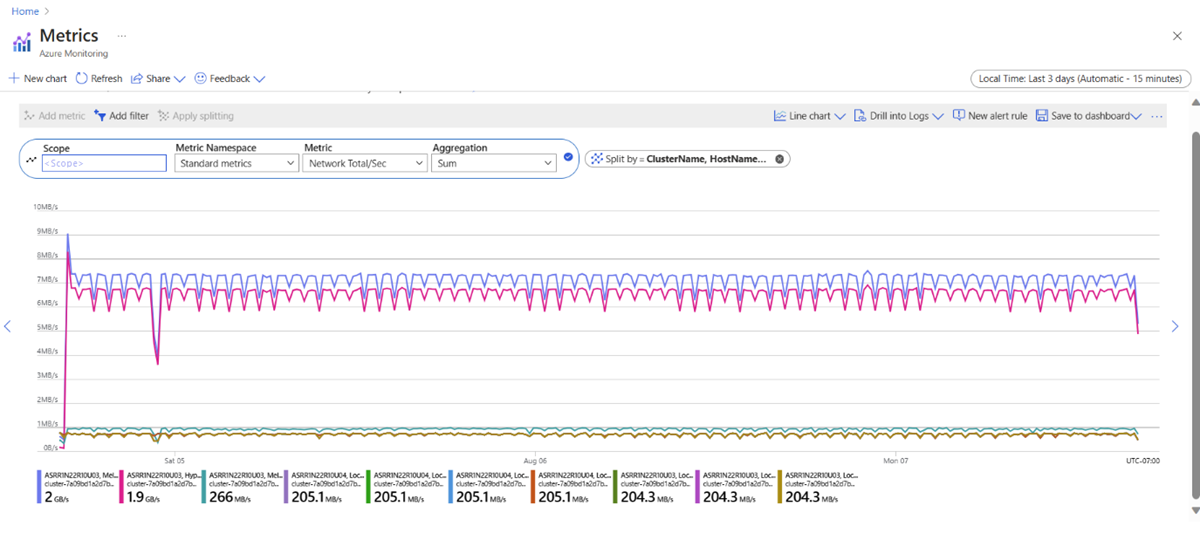
Task: Change the Sum aggregation dropdown
Action: click(493, 163)
